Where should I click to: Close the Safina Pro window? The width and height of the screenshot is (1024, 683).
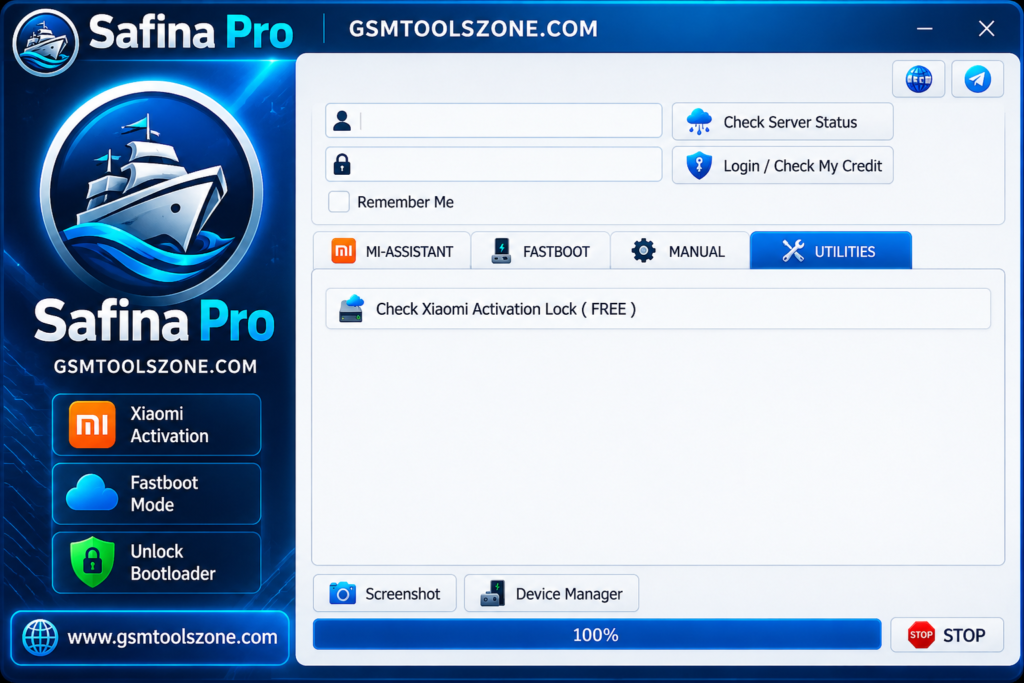click(986, 29)
